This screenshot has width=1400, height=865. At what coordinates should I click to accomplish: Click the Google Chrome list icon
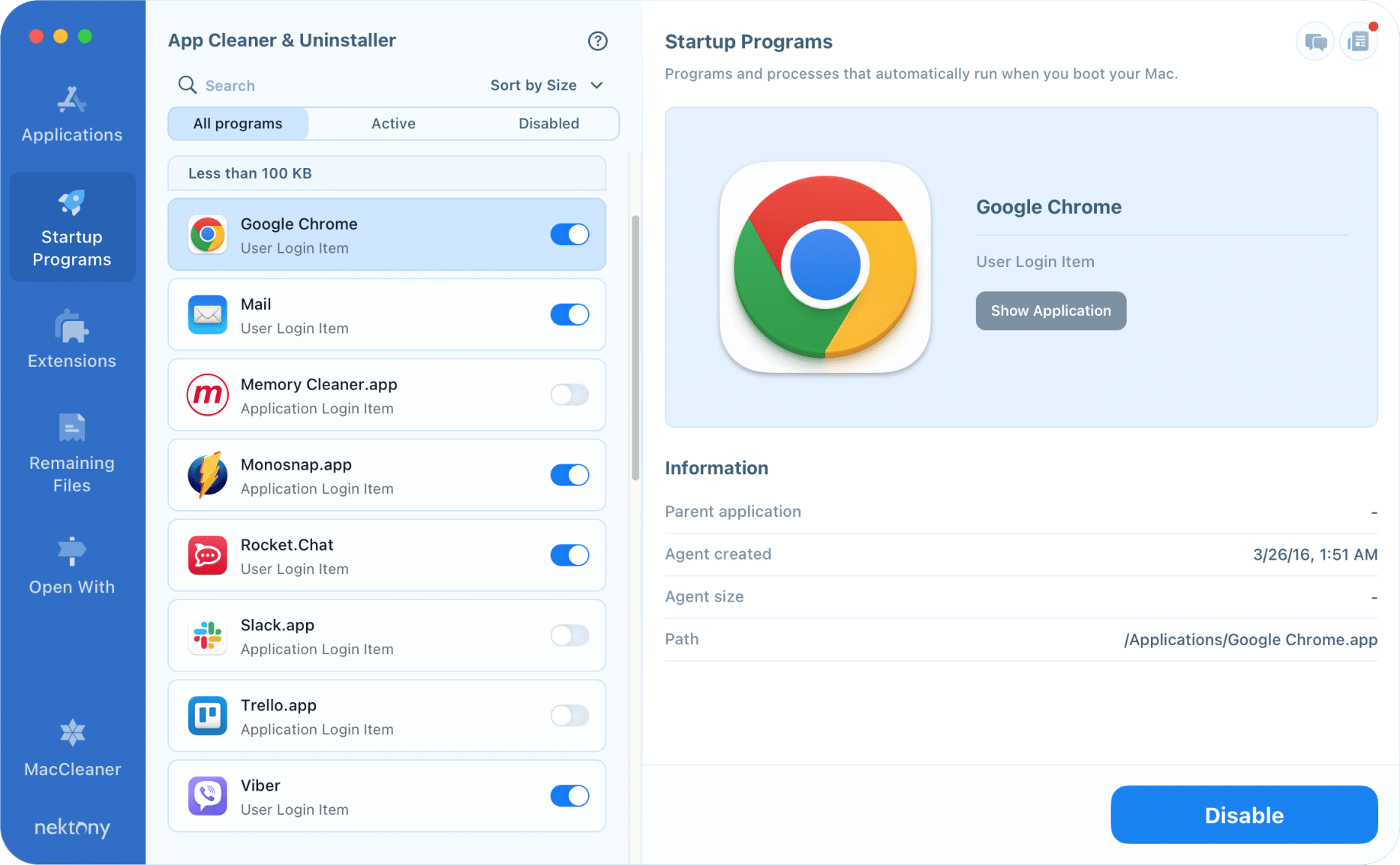[x=208, y=235]
